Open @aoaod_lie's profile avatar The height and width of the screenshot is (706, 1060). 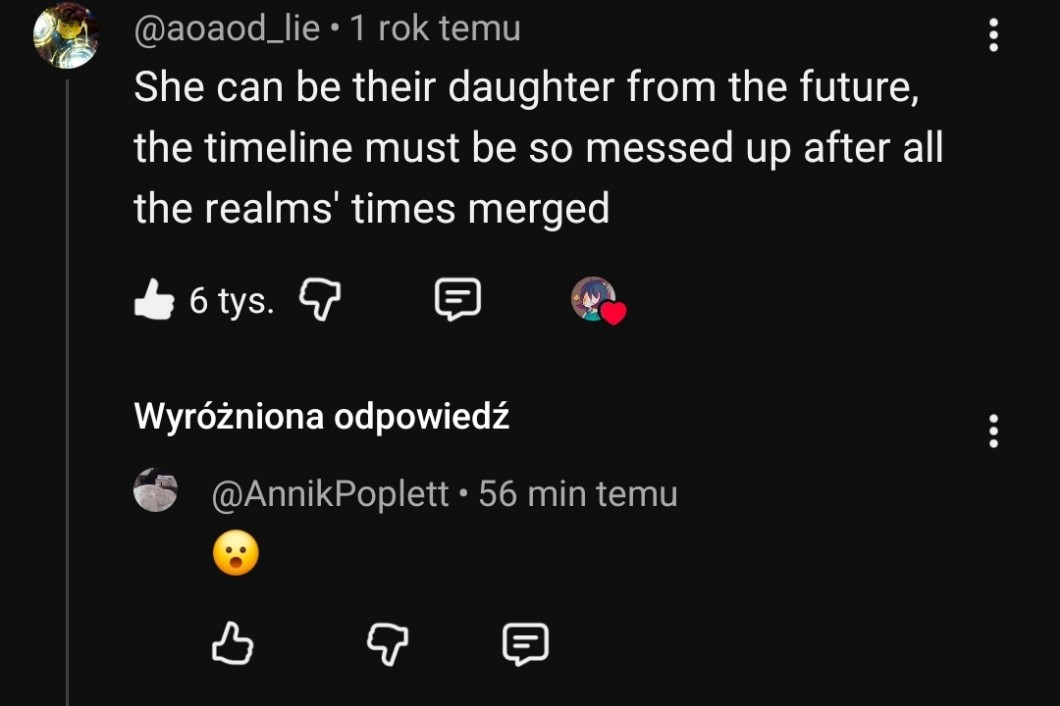click(x=65, y=36)
